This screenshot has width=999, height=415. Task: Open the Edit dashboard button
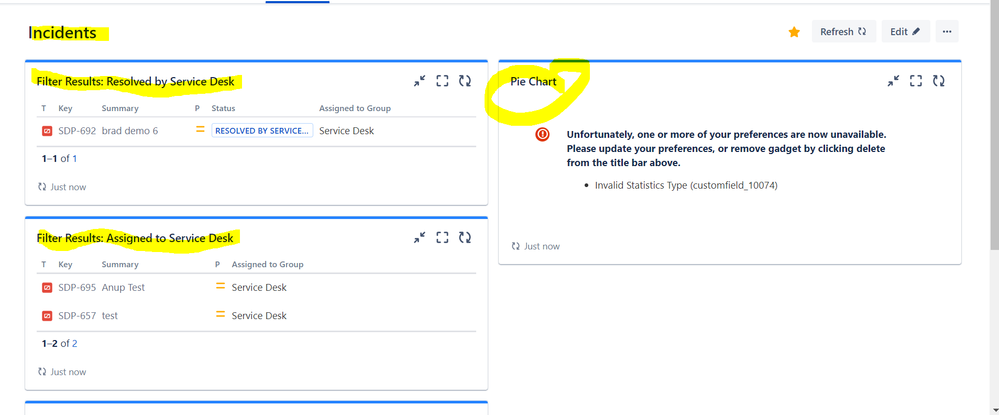tap(905, 32)
